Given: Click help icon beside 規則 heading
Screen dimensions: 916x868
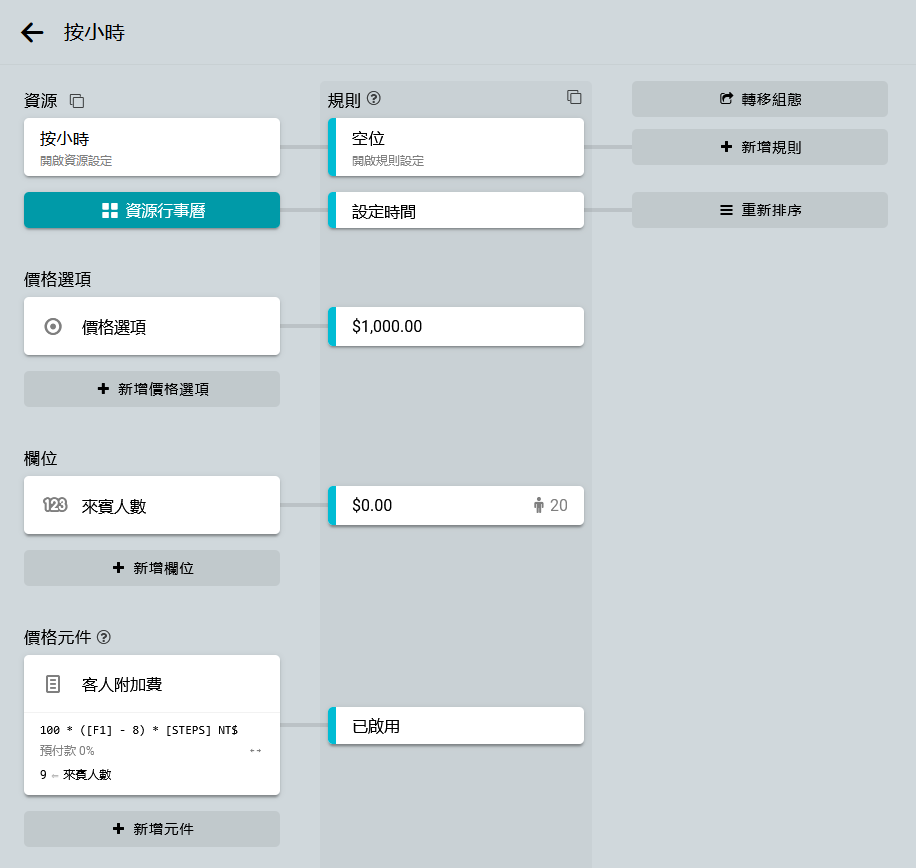Looking at the screenshot, I should click(374, 99).
